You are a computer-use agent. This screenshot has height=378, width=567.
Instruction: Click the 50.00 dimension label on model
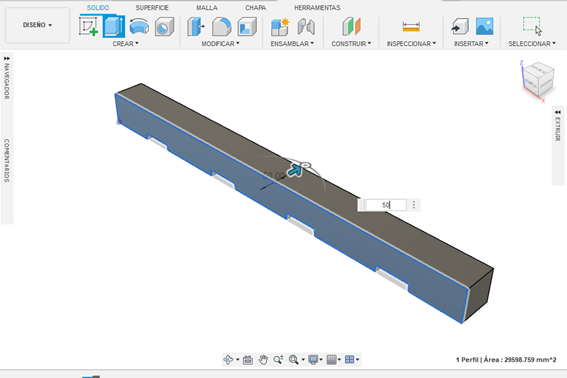273,176
